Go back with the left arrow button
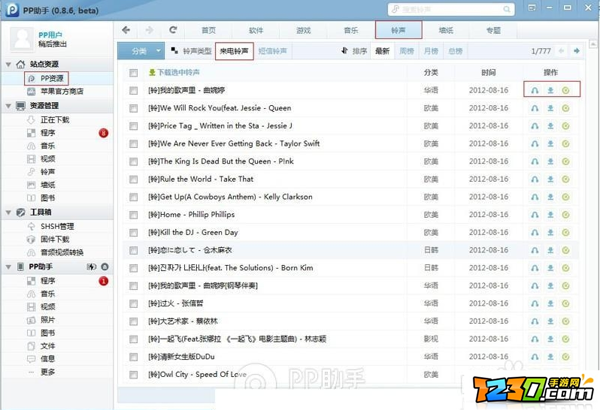This screenshot has width=600, height=410. [x=126, y=30]
